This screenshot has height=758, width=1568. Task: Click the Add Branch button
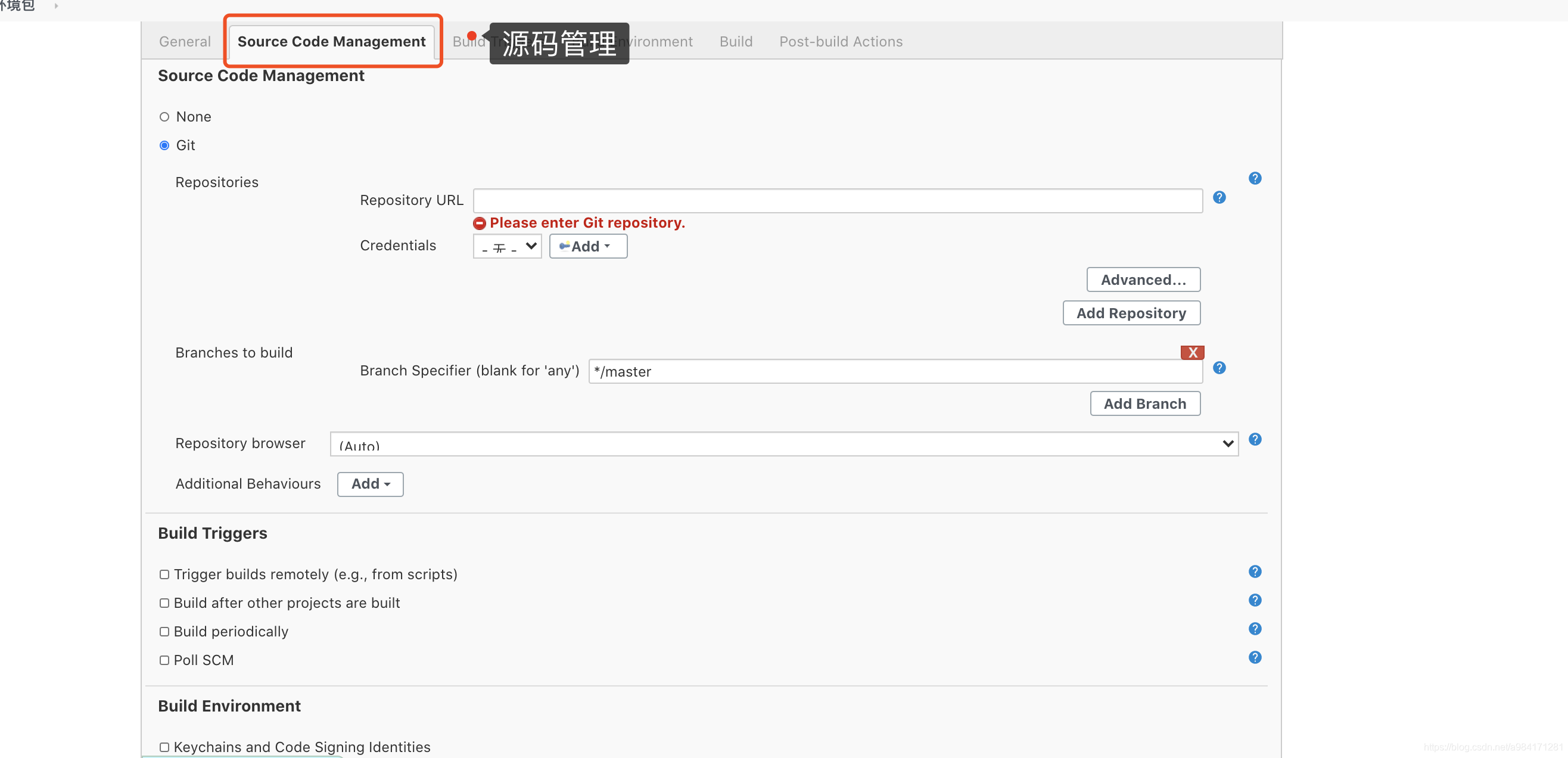(1144, 403)
